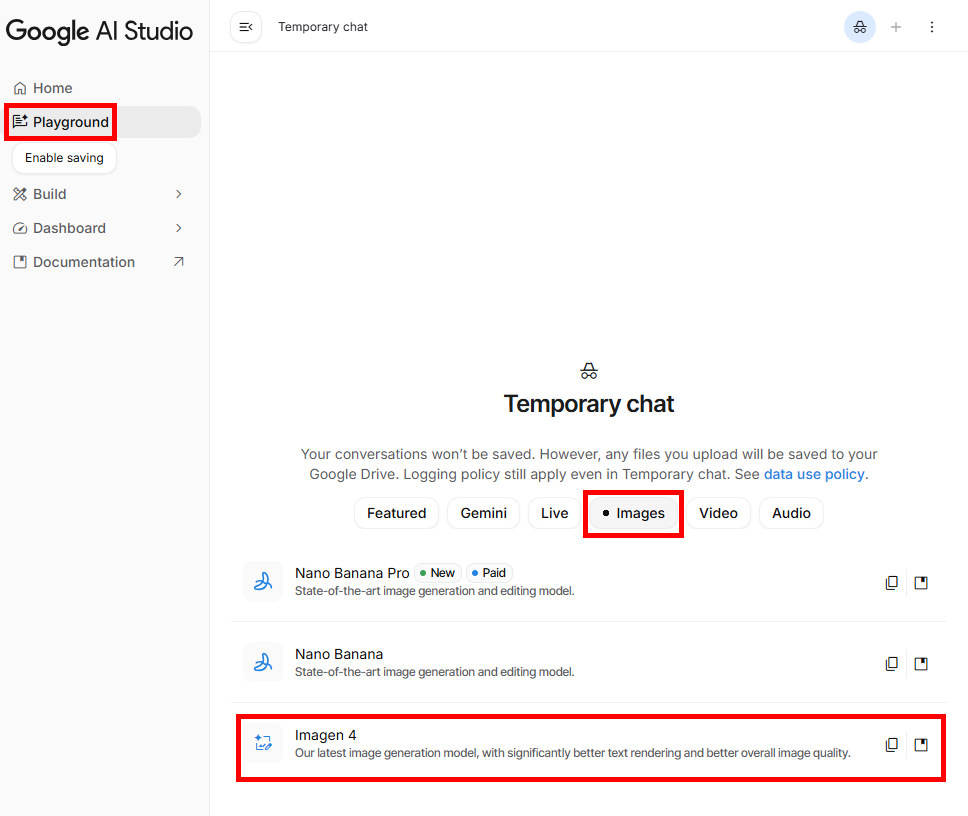This screenshot has width=968, height=816.
Task: Copy the Nano Banana Pro model ID
Action: (x=891, y=583)
